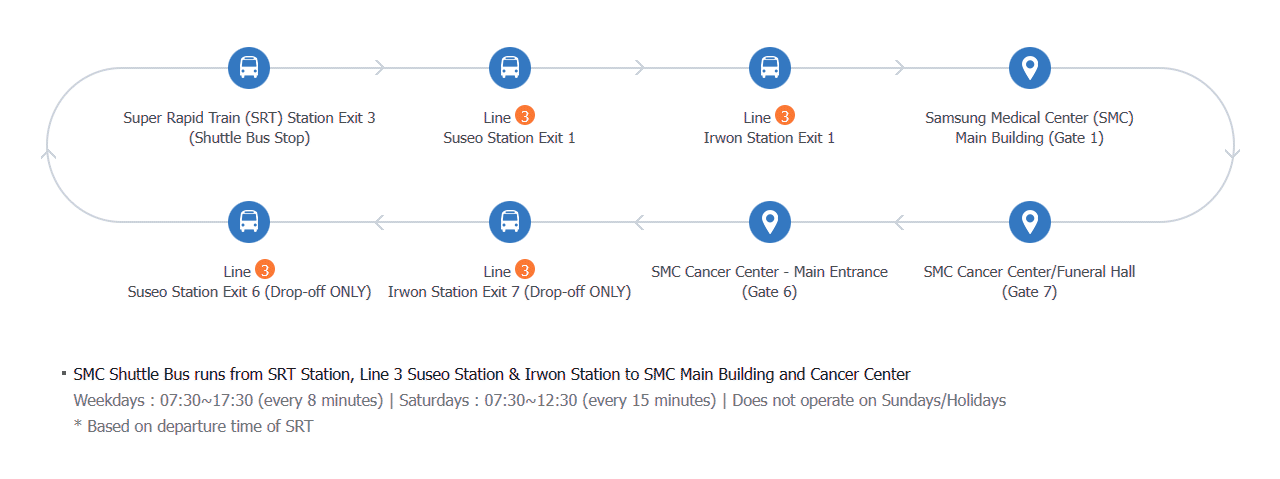
Task: Click the Irwon Station Exit 7 (Drop-off ONLY) text
Action: tap(509, 292)
